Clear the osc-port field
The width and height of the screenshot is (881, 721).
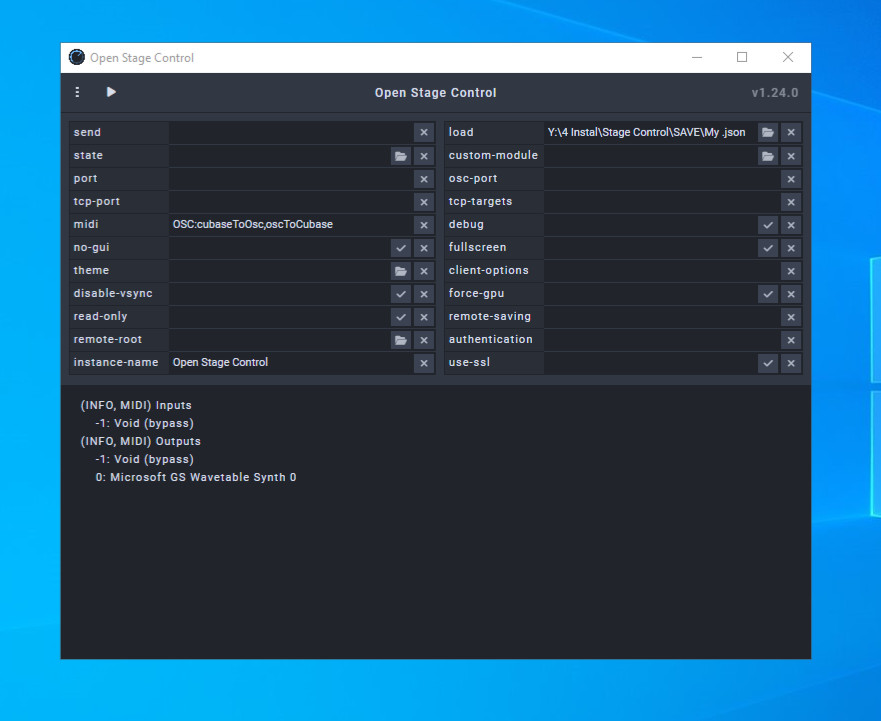coord(791,179)
